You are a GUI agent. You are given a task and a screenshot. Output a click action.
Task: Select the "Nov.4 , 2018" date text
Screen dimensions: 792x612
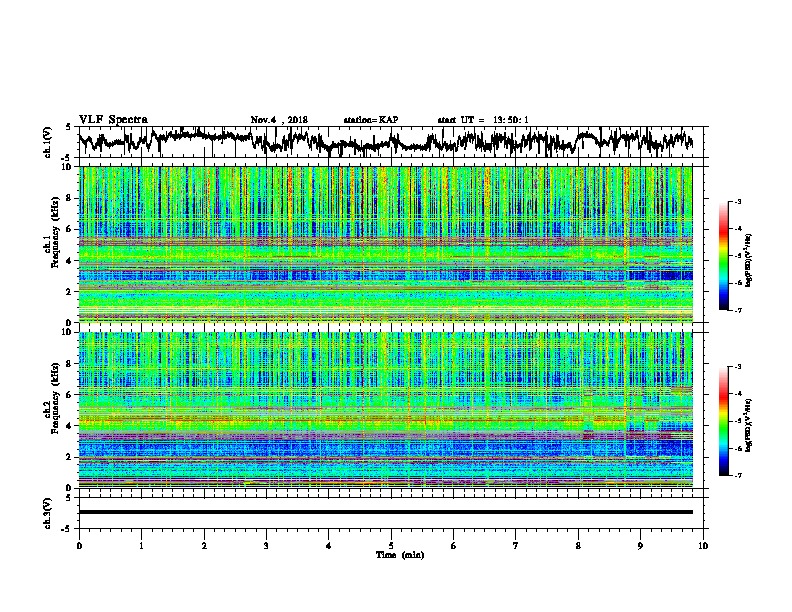[x=279, y=120]
